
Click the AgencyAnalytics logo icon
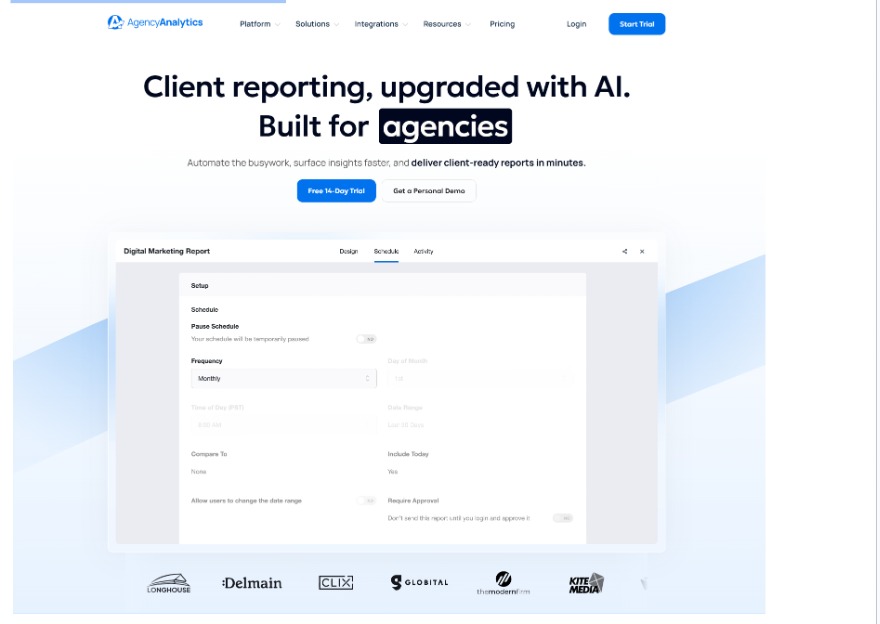tap(114, 22)
